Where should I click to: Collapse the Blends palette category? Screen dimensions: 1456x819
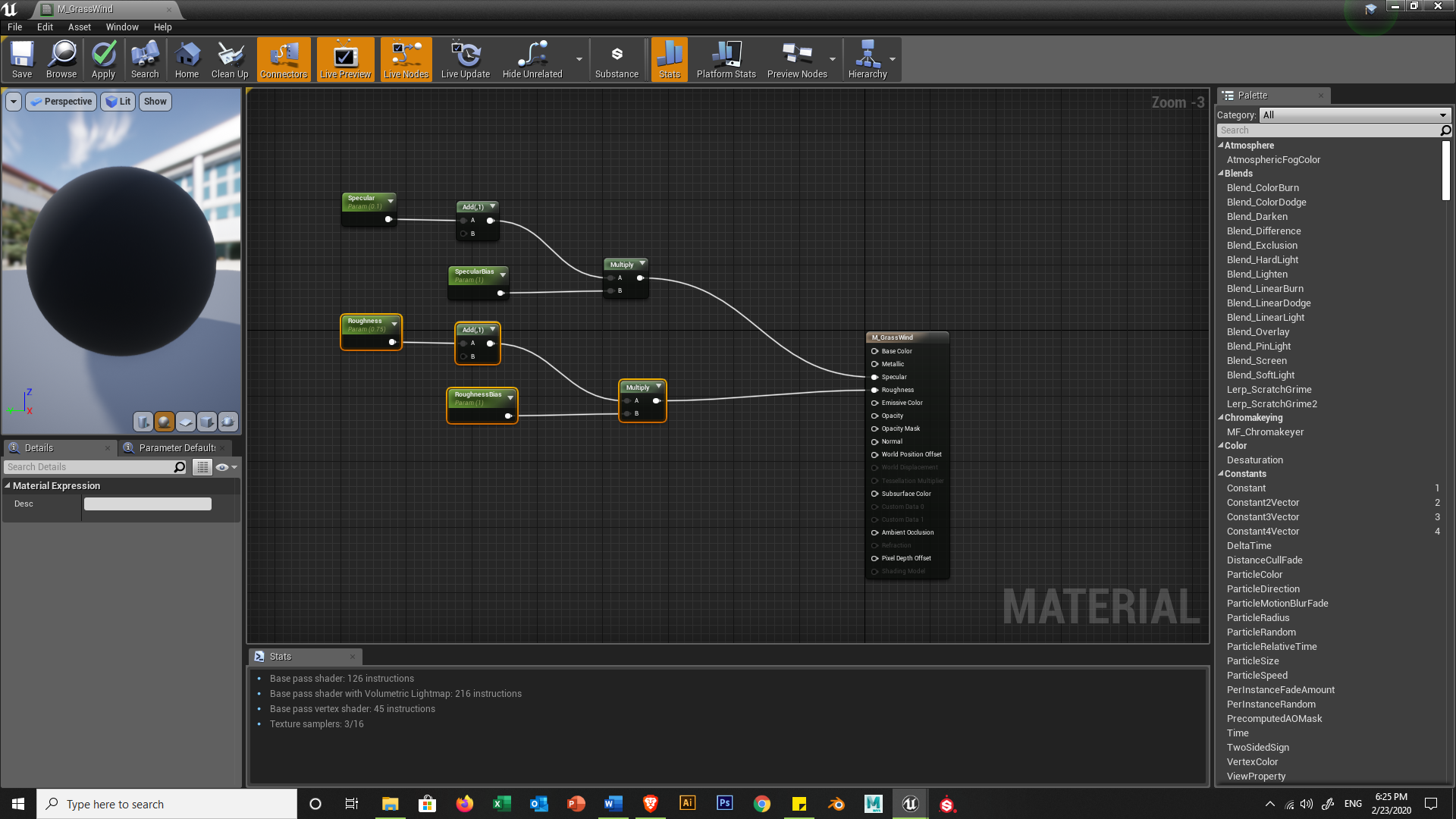[x=1221, y=174]
